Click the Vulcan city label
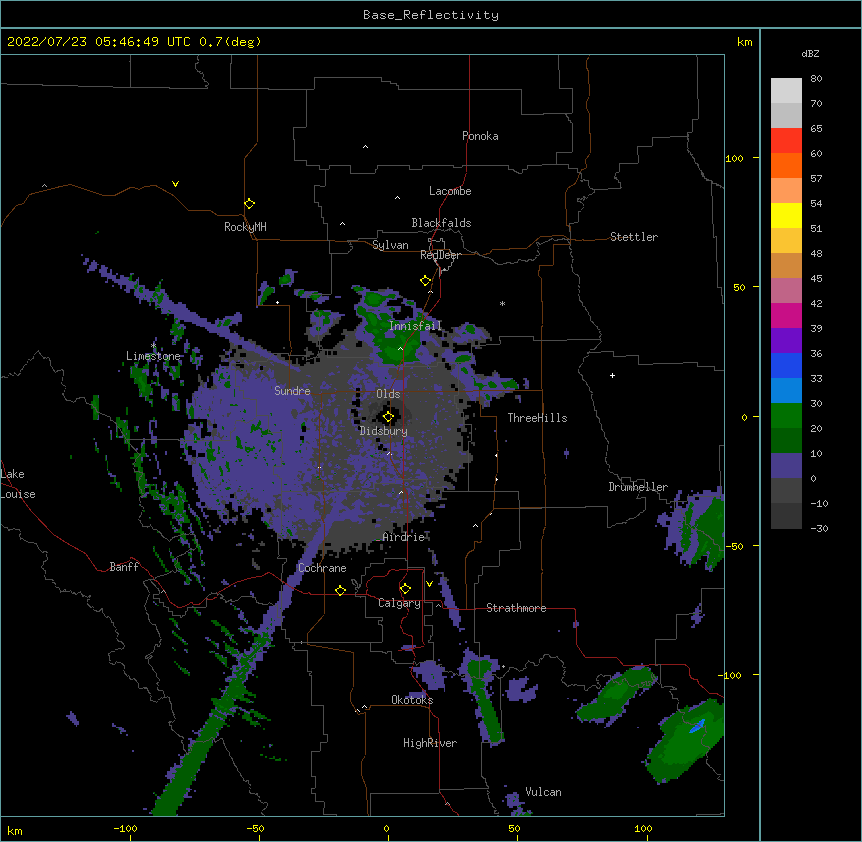Image resolution: width=862 pixels, height=842 pixels. 543,792
